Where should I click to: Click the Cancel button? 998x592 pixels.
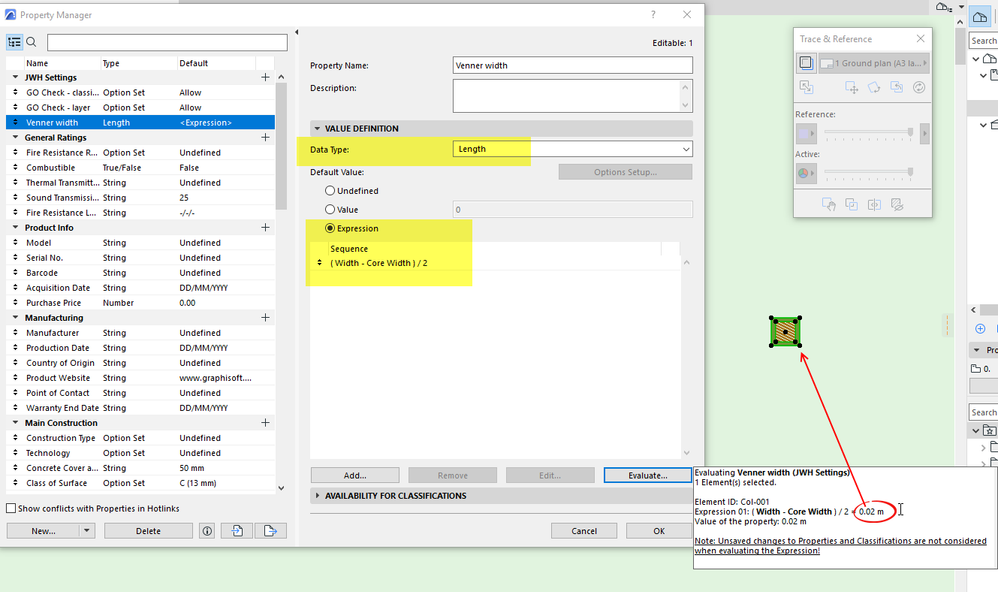pos(584,531)
